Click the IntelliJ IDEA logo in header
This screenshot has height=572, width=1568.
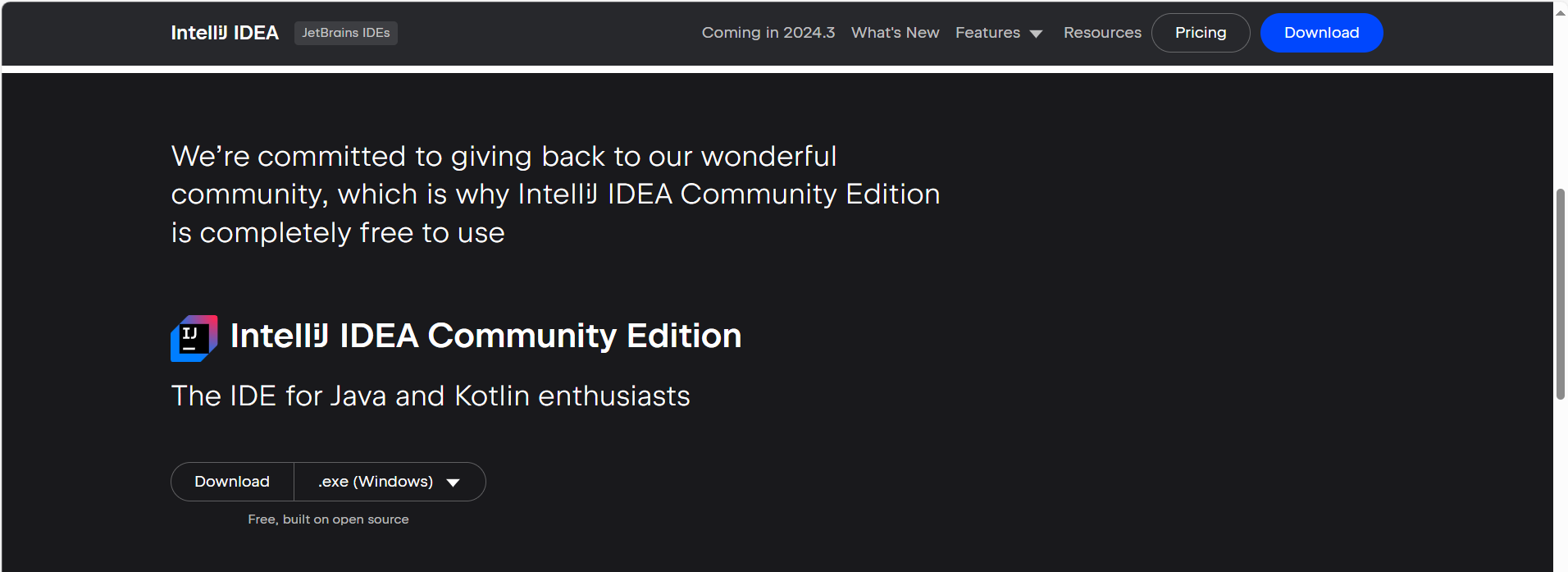coord(224,33)
